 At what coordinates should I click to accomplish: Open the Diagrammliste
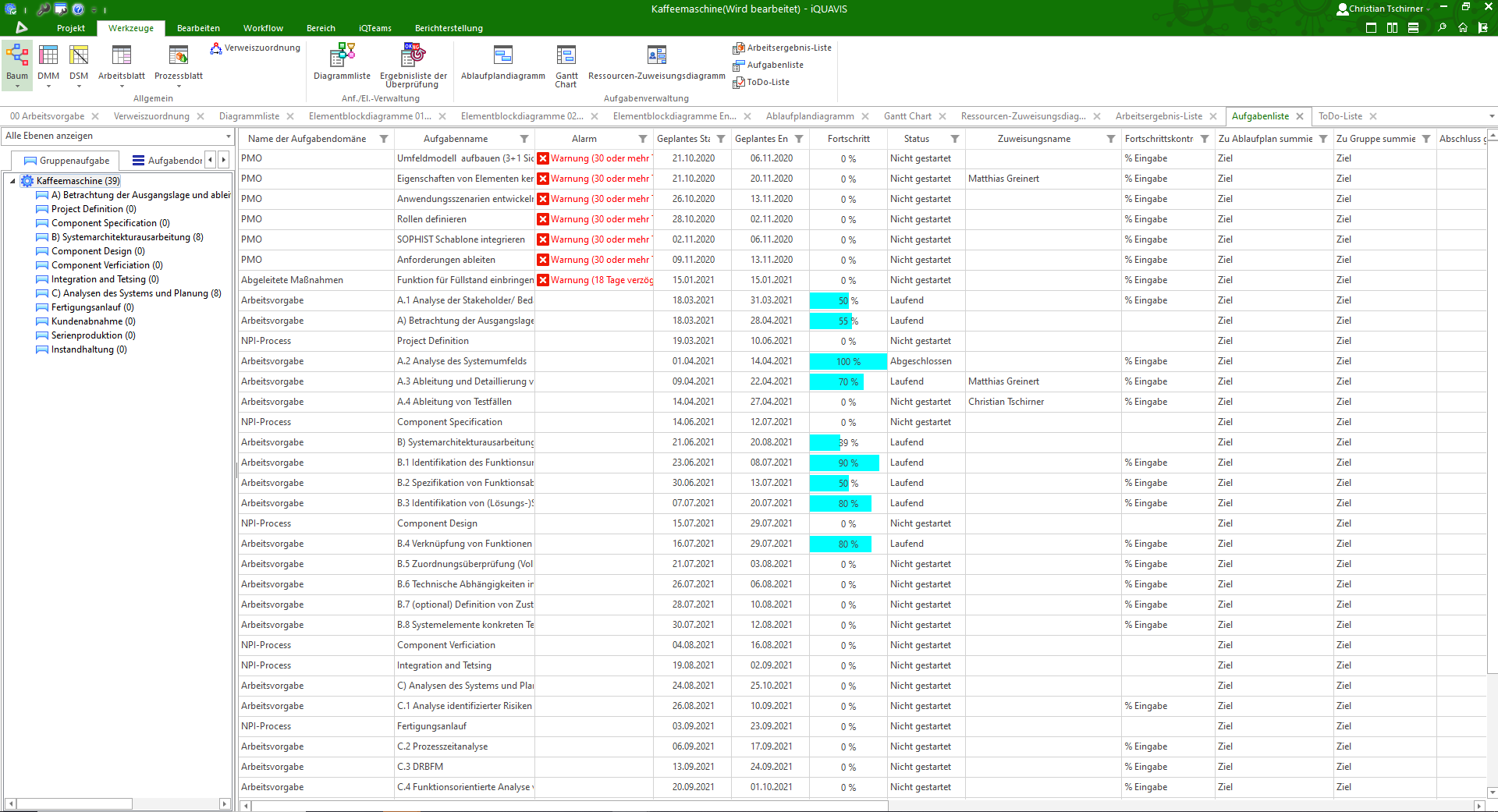342,62
